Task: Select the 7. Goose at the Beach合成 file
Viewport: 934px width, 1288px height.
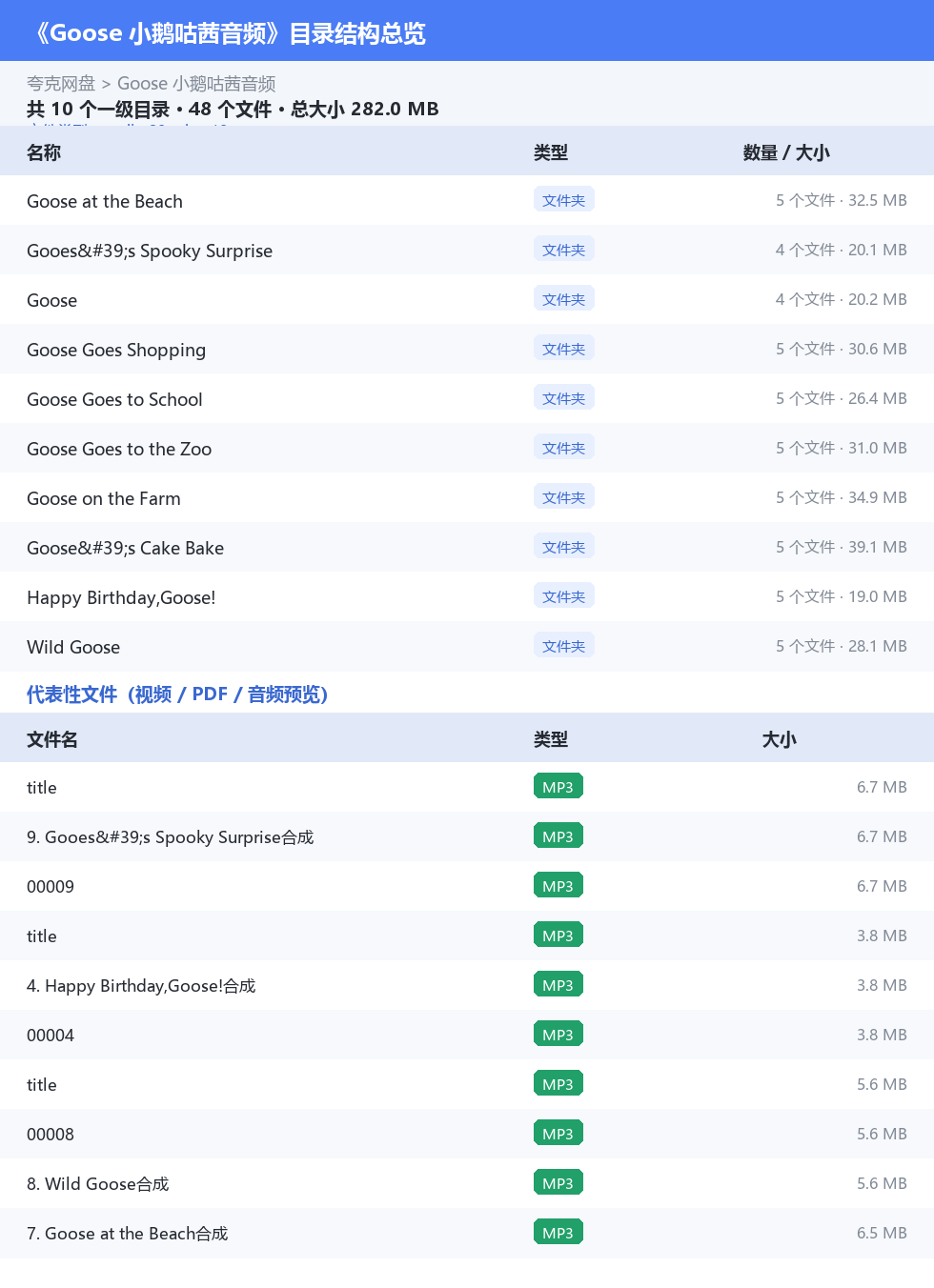Action: [x=128, y=1234]
